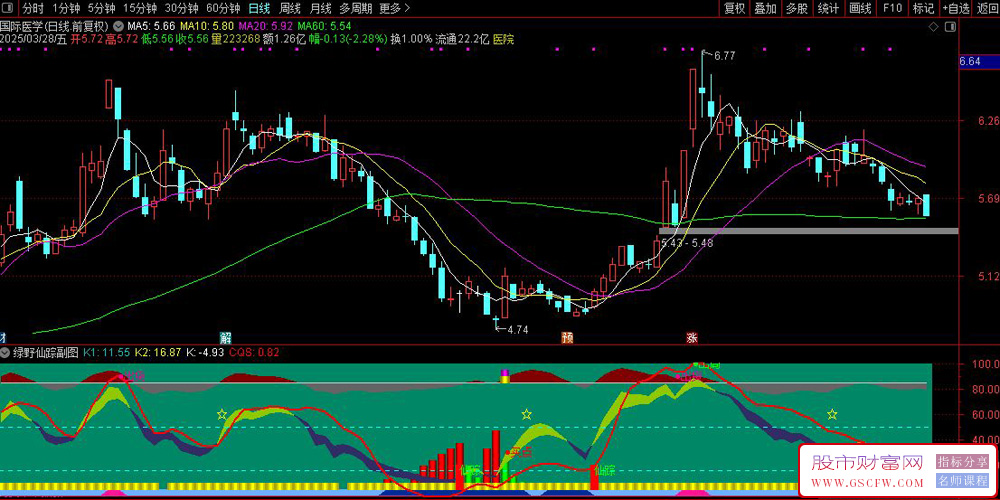
Task: Click the 量223268 volume readout
Action: coord(237,39)
